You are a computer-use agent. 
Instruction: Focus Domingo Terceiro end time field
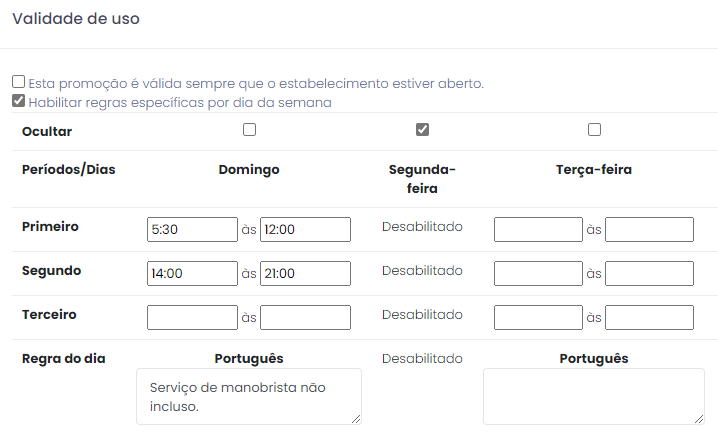(x=305, y=317)
